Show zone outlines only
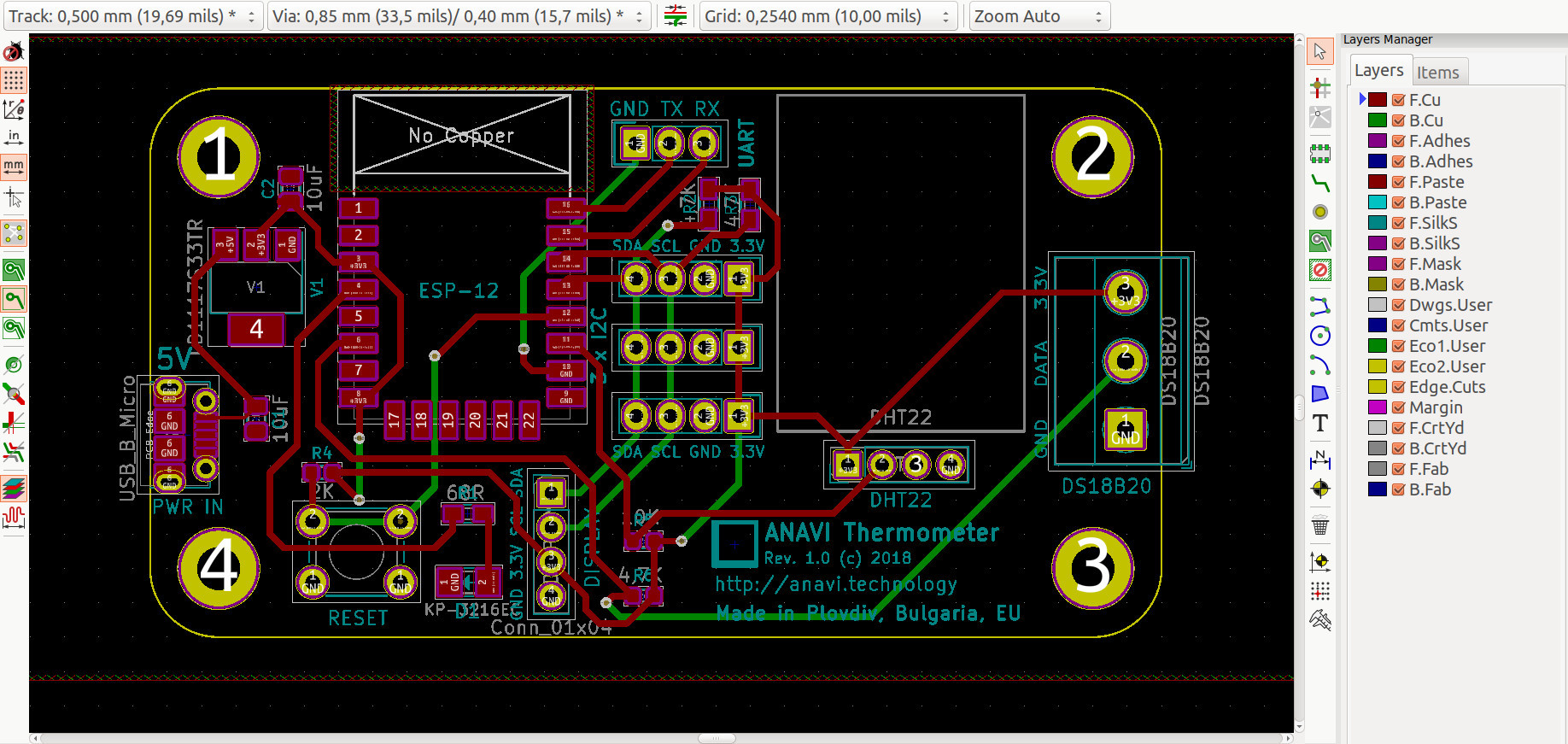Viewport: 1568px width, 744px height. click(14, 328)
